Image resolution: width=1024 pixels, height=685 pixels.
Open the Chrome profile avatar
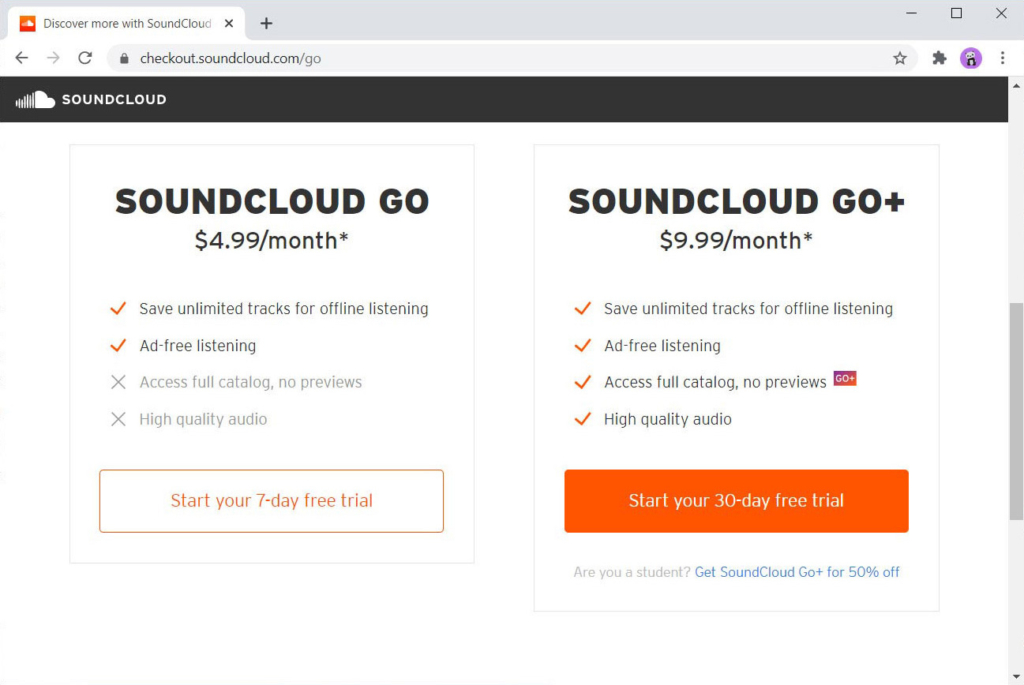(x=971, y=58)
